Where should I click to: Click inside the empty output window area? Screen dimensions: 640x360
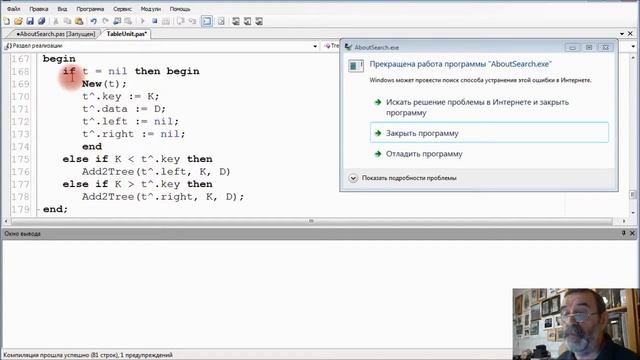tap(257, 294)
